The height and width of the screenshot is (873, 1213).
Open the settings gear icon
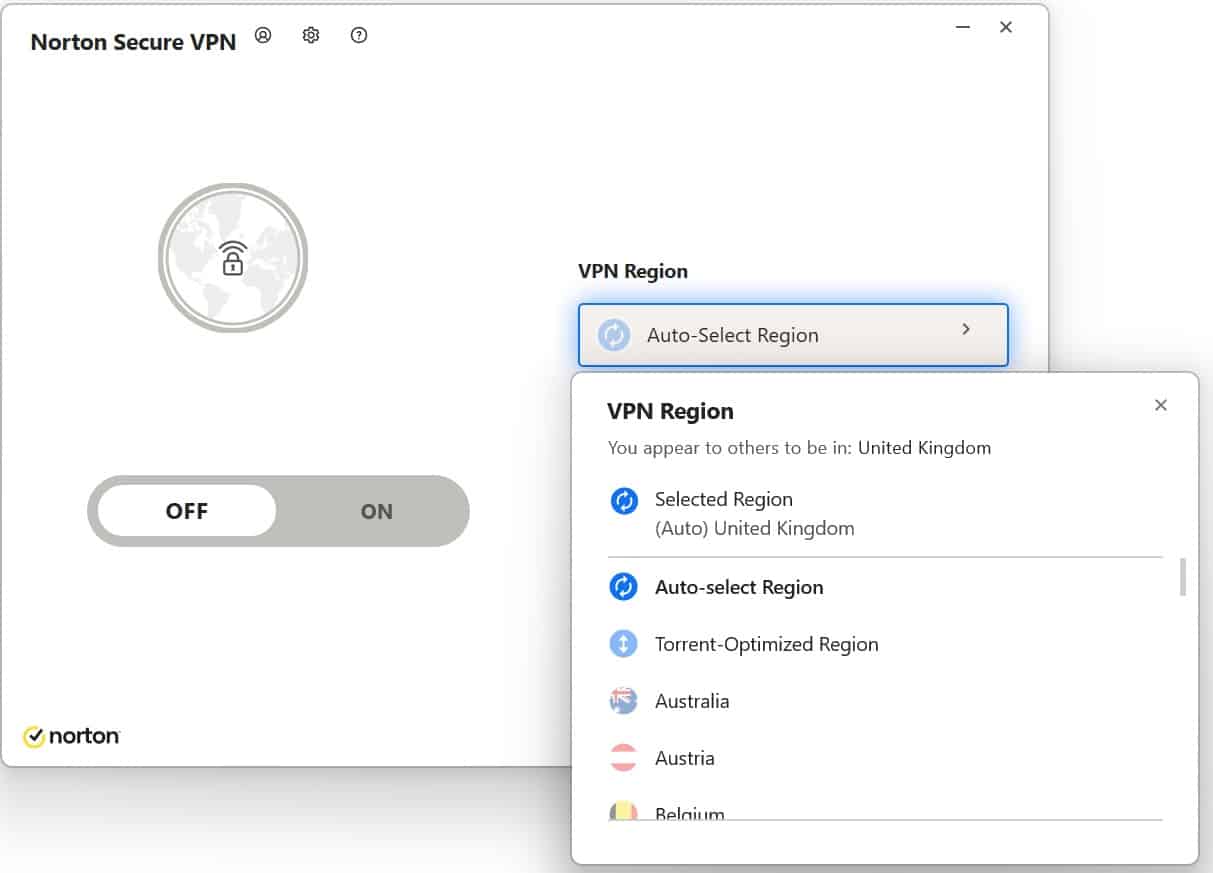311,35
